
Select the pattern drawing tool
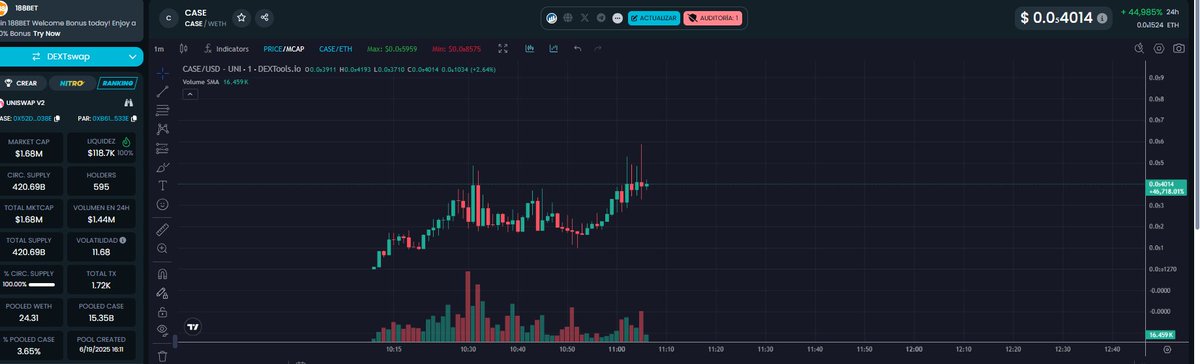click(162, 129)
